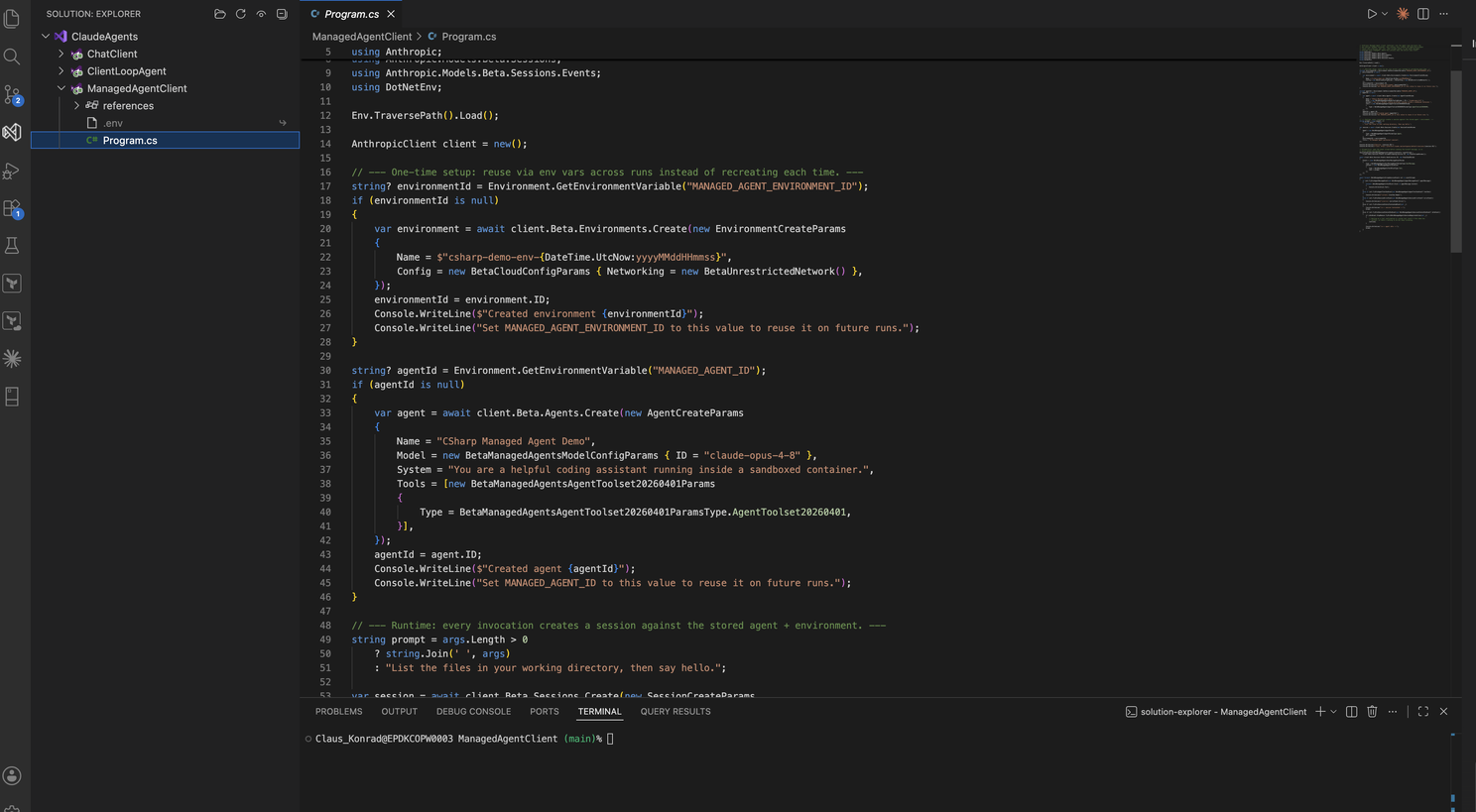The image size is (1476, 812).
Task: Click the code minimap overview
Action: [1402, 137]
